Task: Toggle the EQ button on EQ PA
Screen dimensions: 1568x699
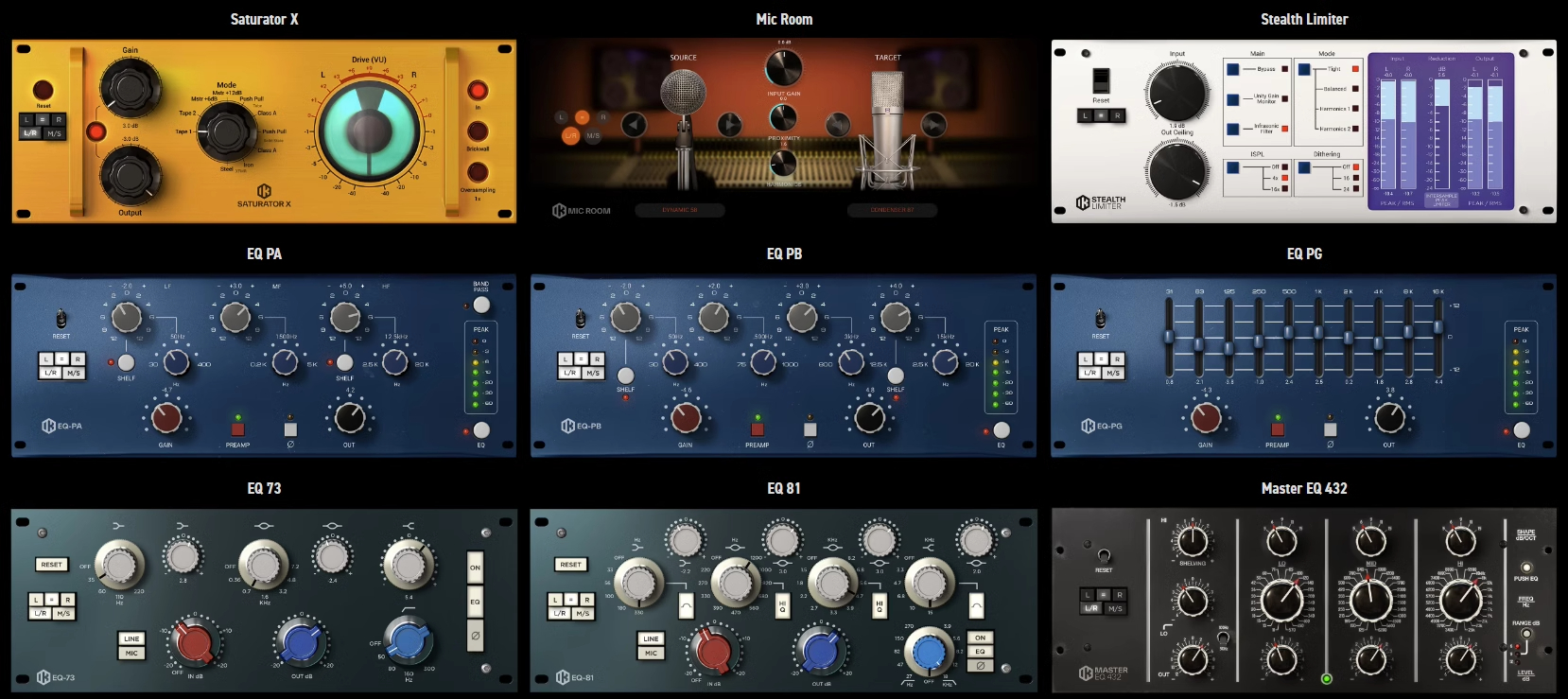Action: tap(481, 430)
